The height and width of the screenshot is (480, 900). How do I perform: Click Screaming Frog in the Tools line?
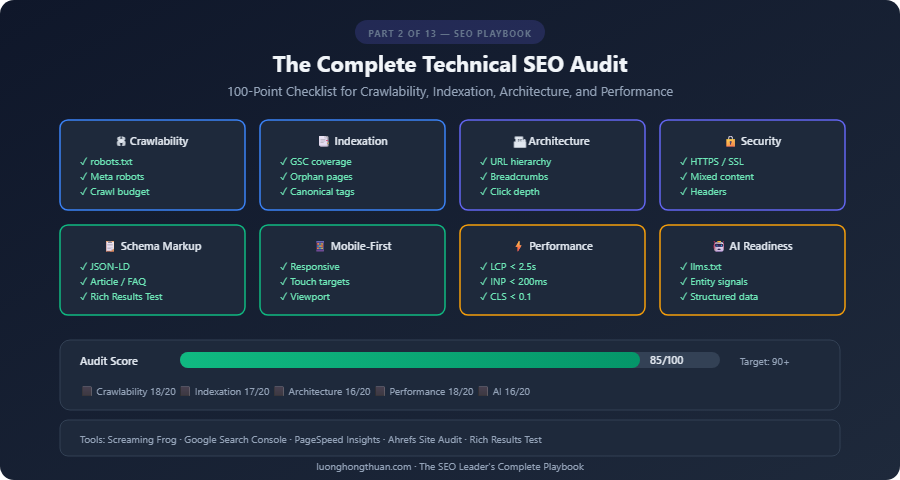click(142, 440)
